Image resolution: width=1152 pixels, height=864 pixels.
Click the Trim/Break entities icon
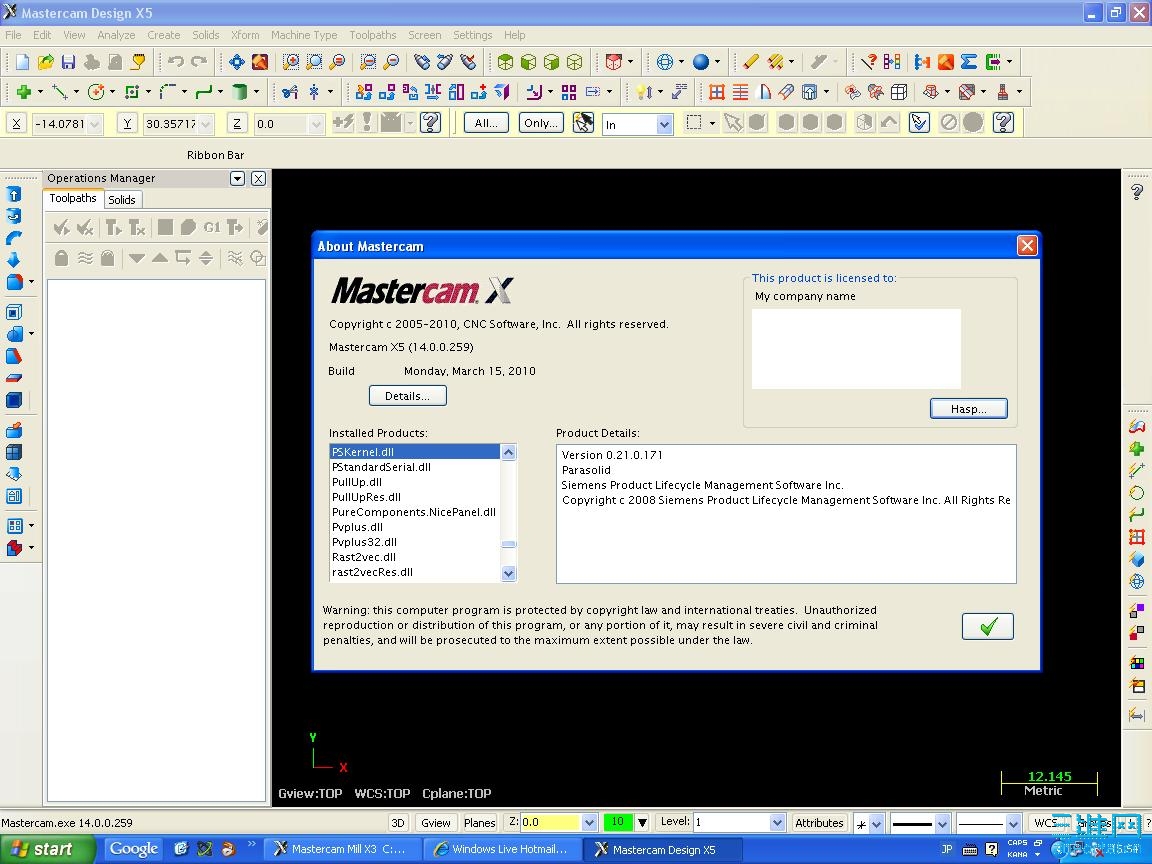coord(290,92)
